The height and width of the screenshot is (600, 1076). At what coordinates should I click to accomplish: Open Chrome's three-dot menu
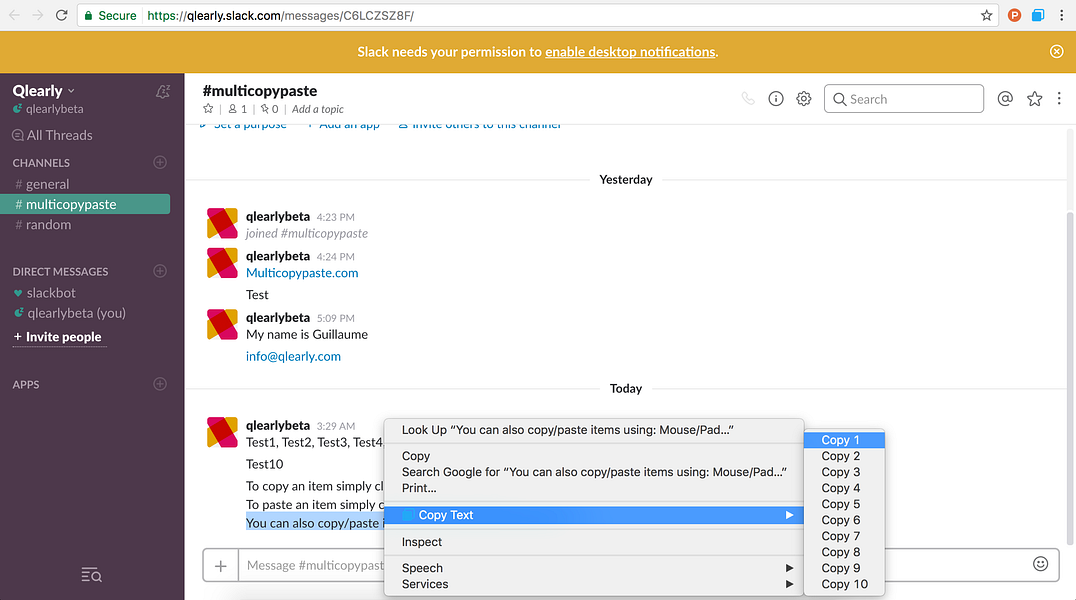(x=1062, y=15)
